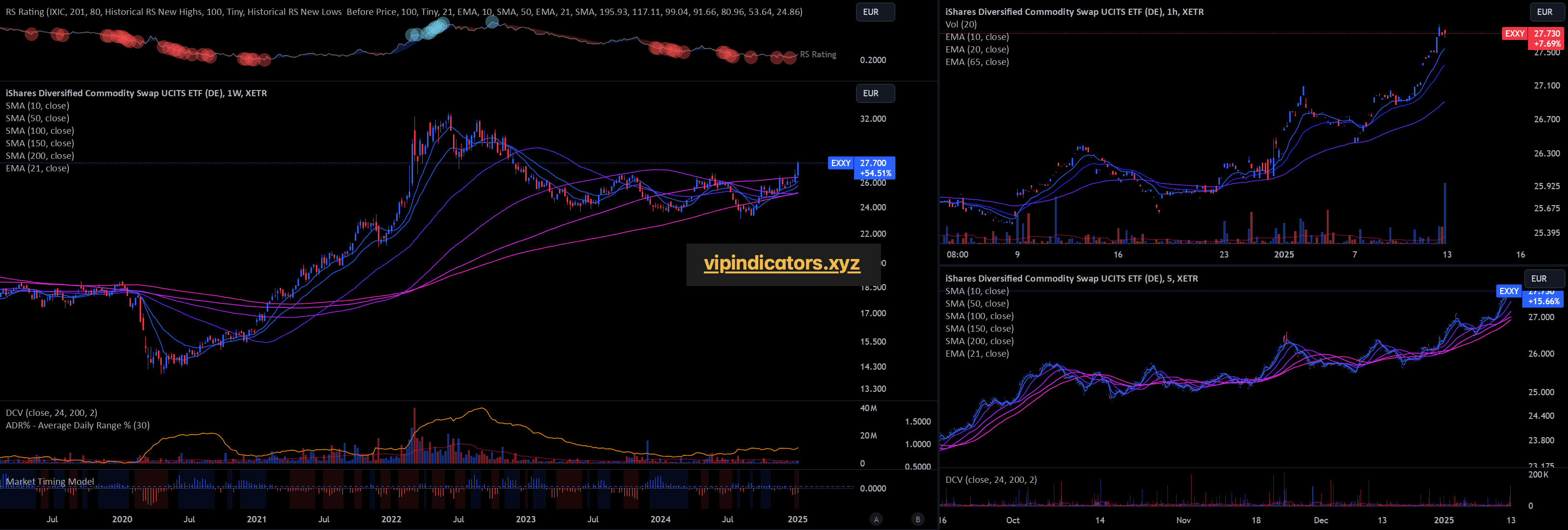Click 2020 on the weekly time axis
The image size is (1568, 530).
(122, 519)
